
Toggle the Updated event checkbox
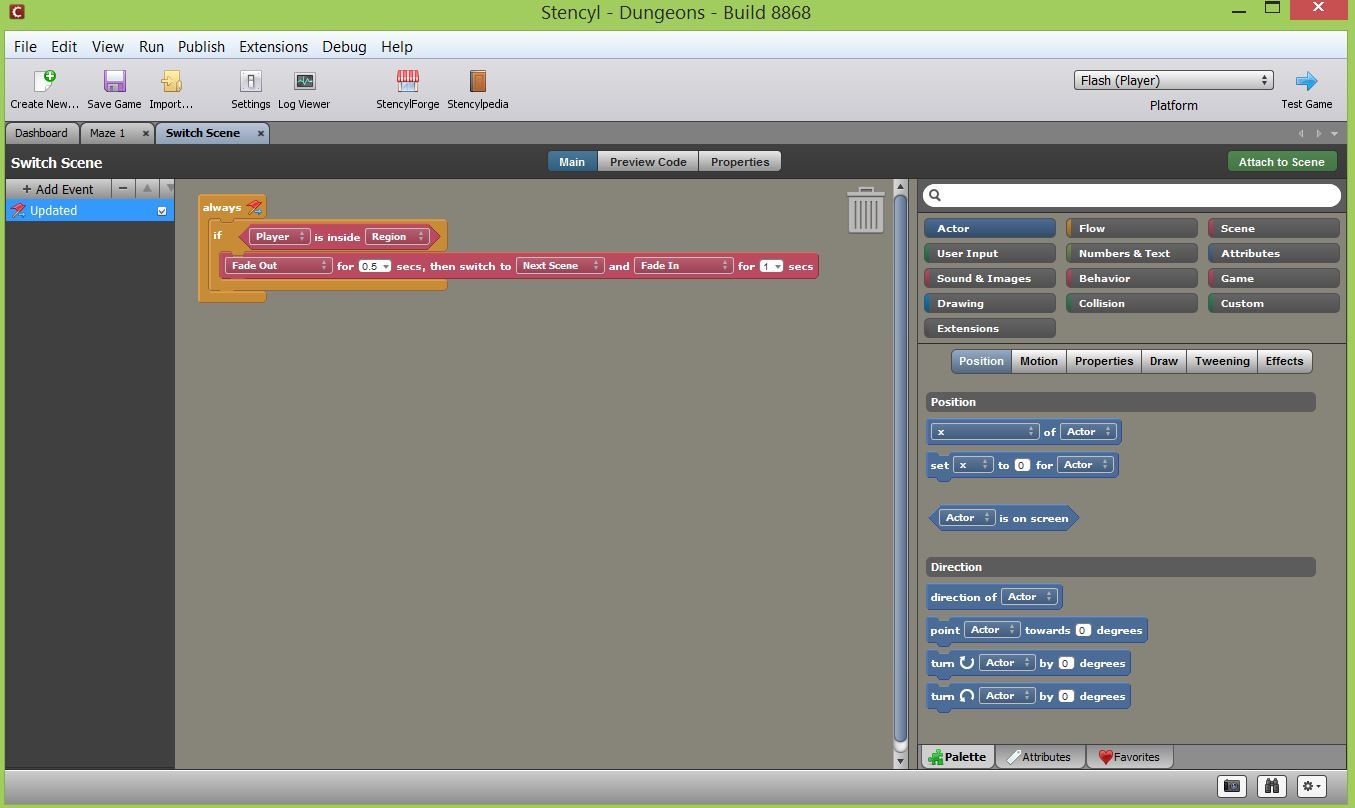click(x=162, y=211)
